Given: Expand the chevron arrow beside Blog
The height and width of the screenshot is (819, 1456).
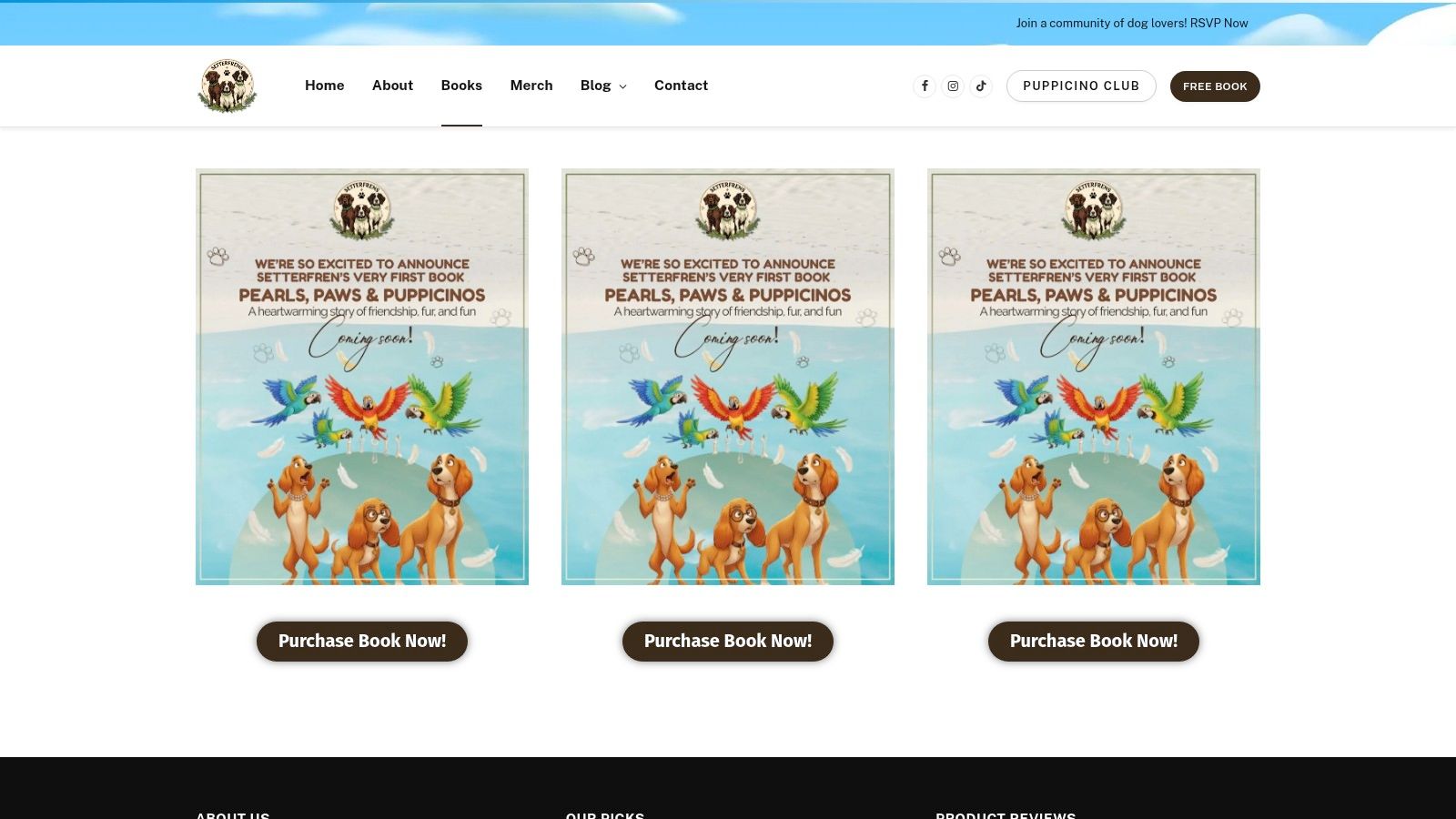Looking at the screenshot, I should (623, 86).
